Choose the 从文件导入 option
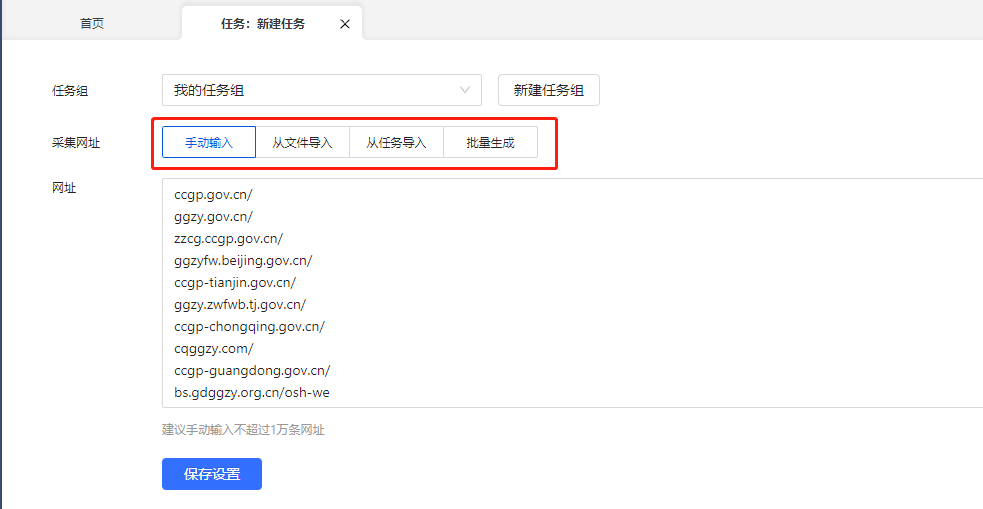Viewport: 983px width, 509px height. tap(302, 142)
